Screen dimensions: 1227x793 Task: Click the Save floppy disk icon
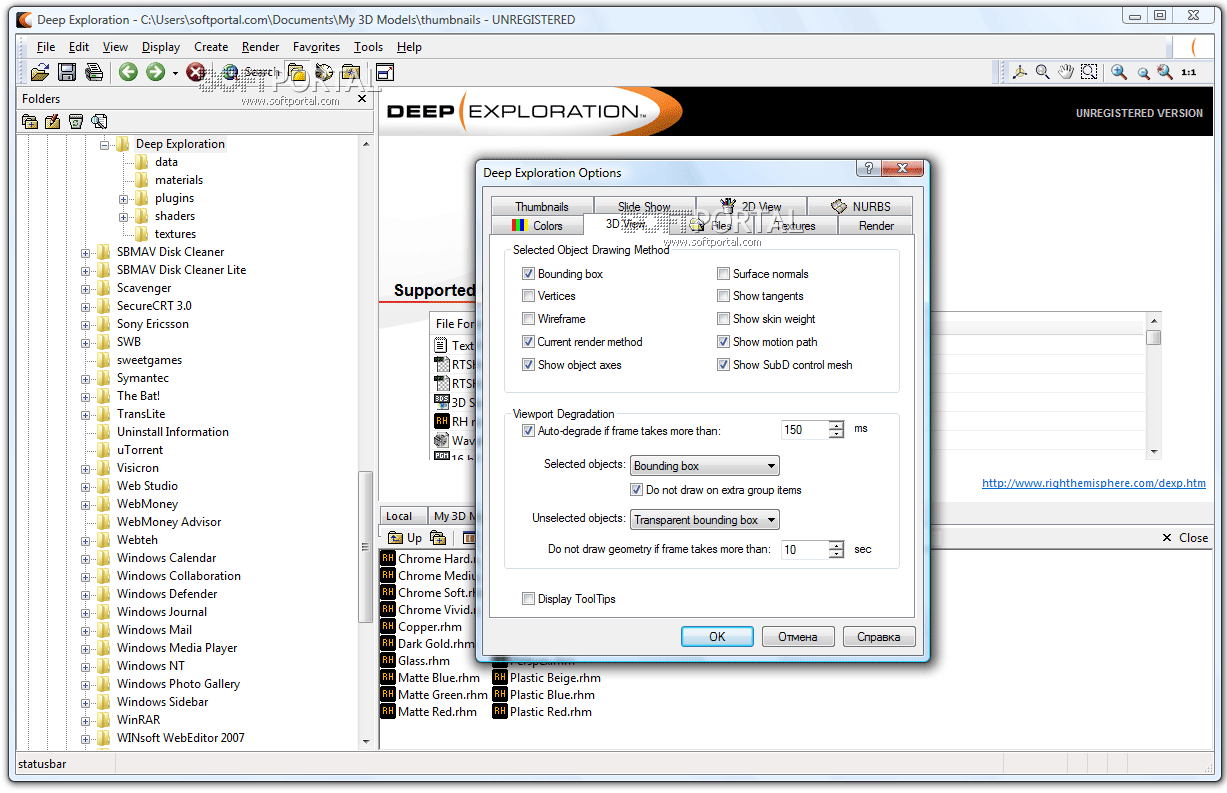point(67,72)
